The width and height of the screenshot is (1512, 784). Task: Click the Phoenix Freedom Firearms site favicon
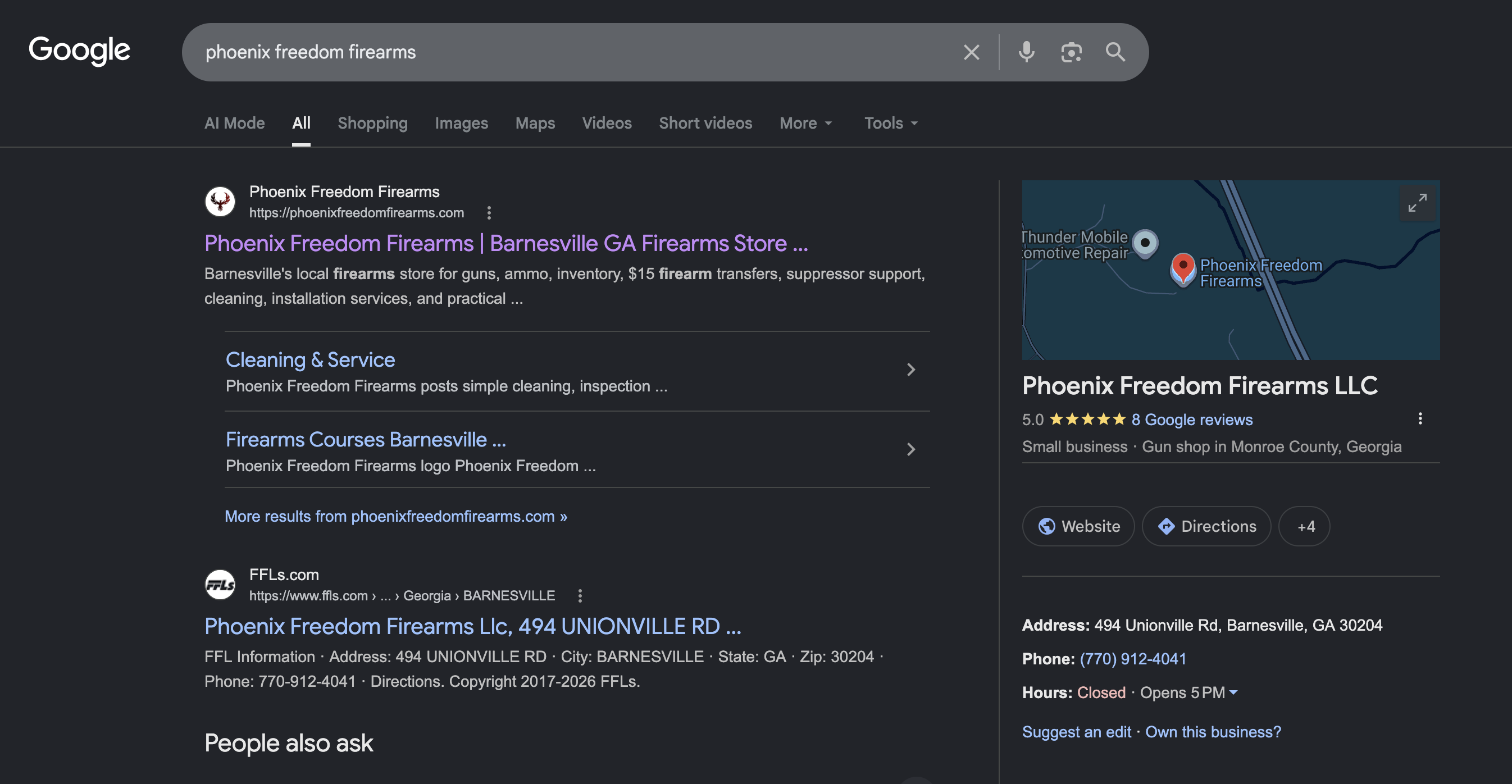[220, 201]
